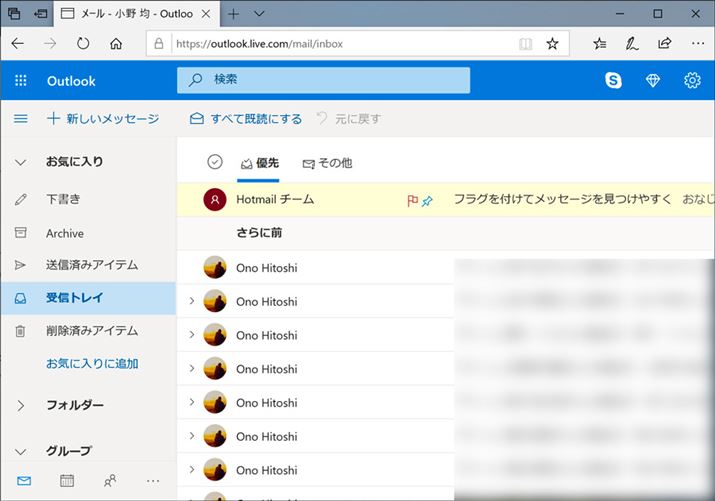Open the 送信済みアイテム folder
Image resolution: width=715 pixels, height=501 pixels.
coord(92,265)
